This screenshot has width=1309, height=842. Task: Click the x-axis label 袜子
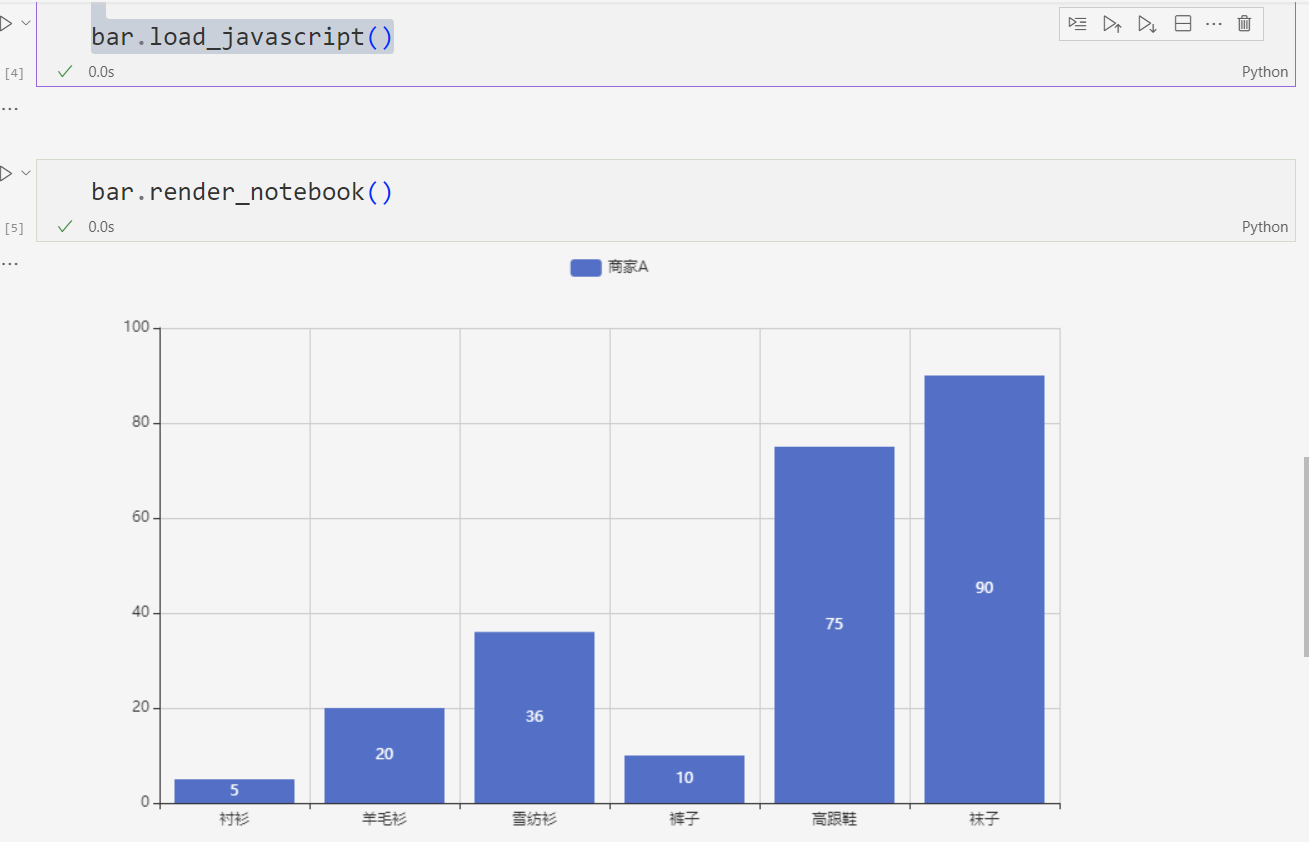tap(984, 819)
